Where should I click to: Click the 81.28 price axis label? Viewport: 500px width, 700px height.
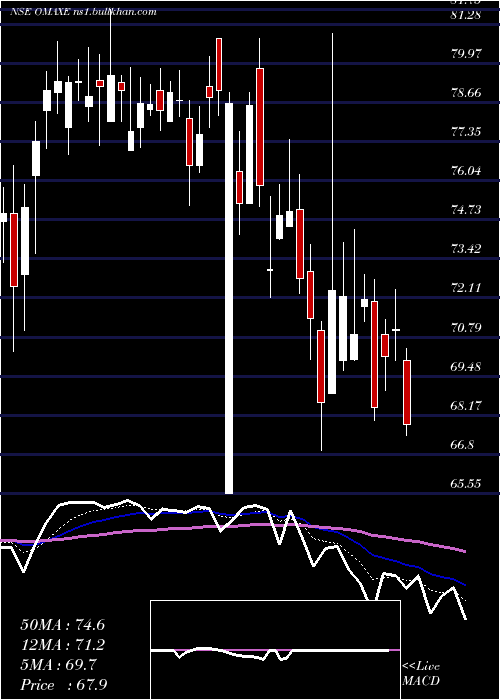click(x=466, y=15)
